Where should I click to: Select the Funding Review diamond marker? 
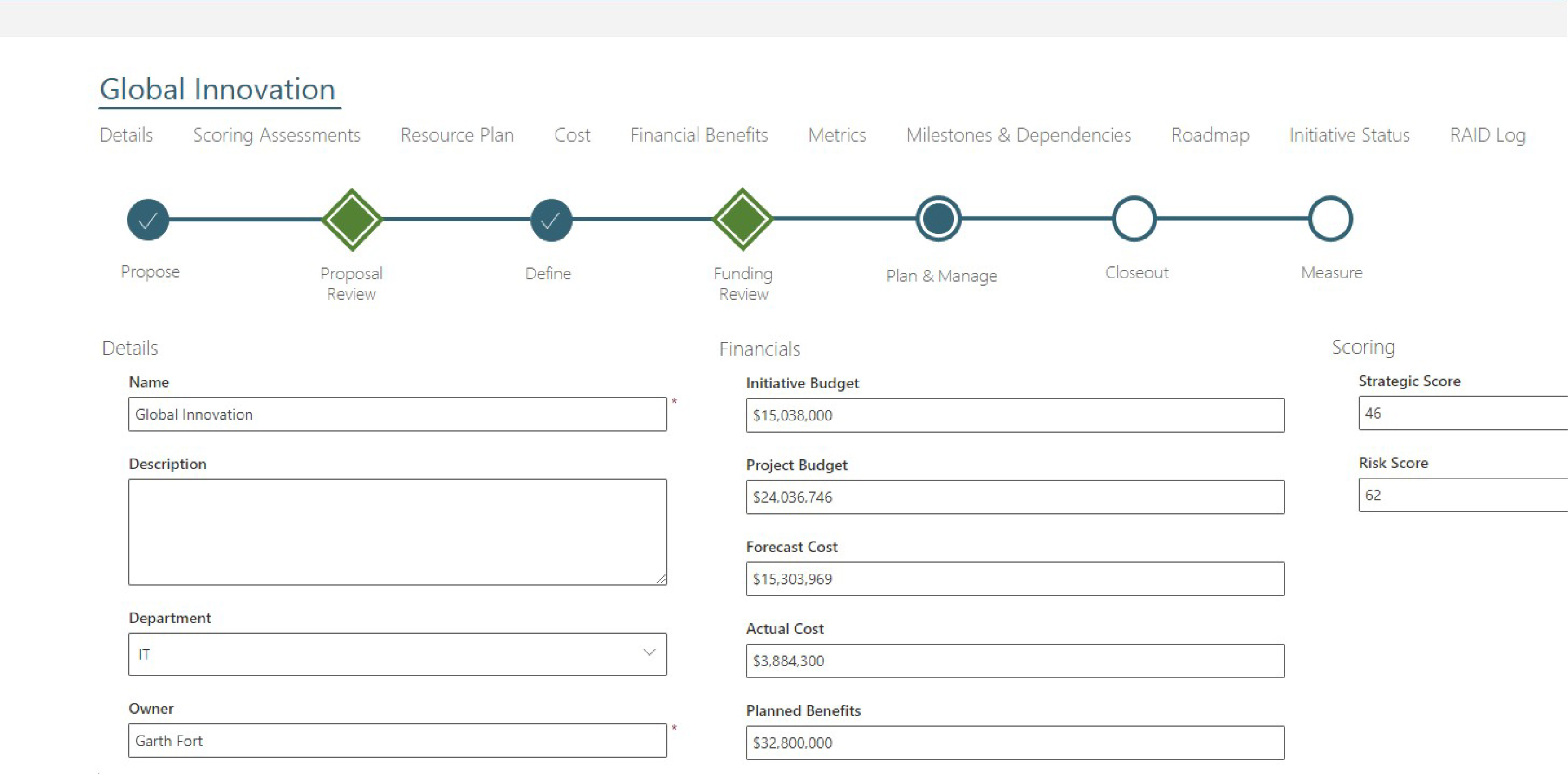click(743, 219)
